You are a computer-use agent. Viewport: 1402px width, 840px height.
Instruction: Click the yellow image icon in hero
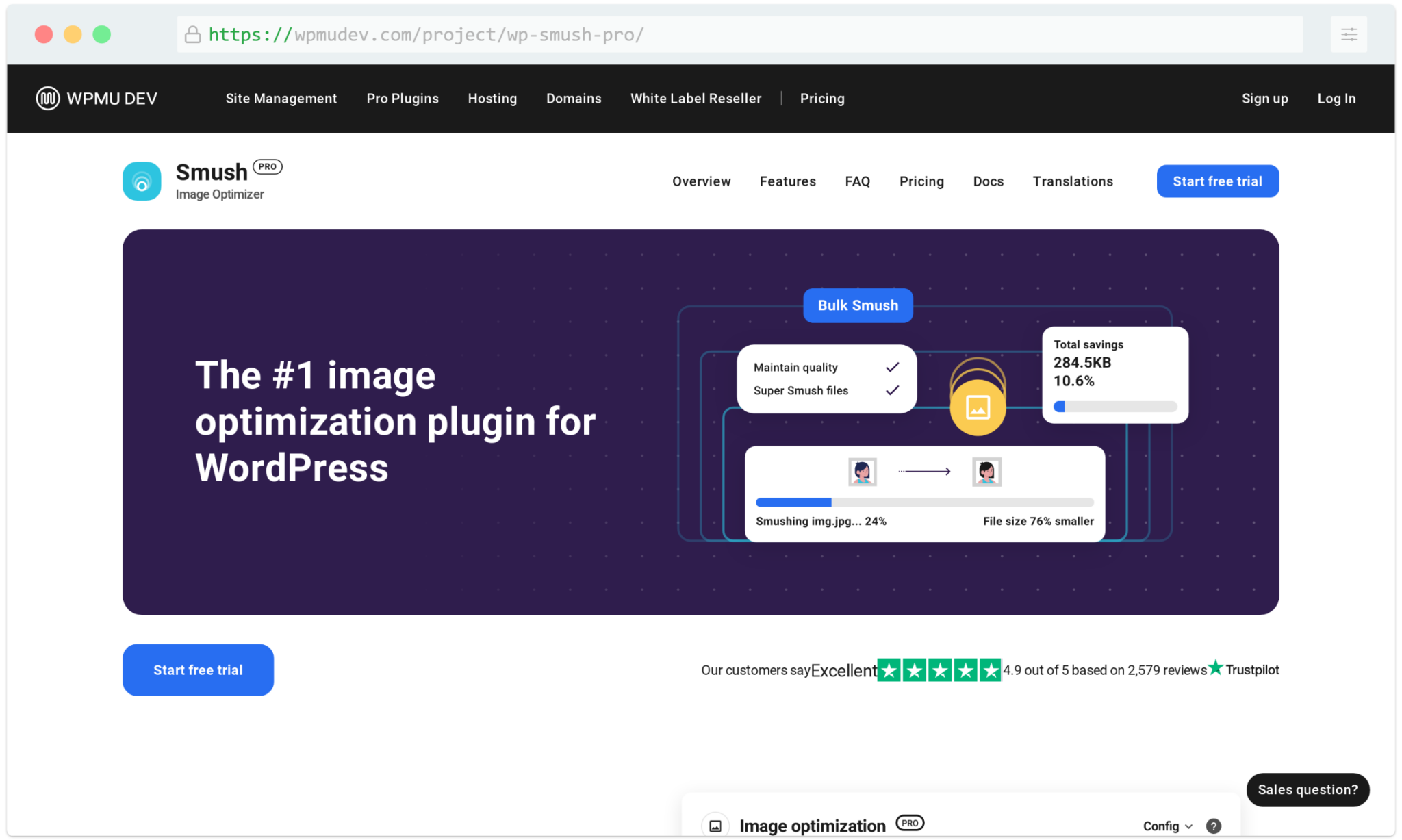[978, 407]
